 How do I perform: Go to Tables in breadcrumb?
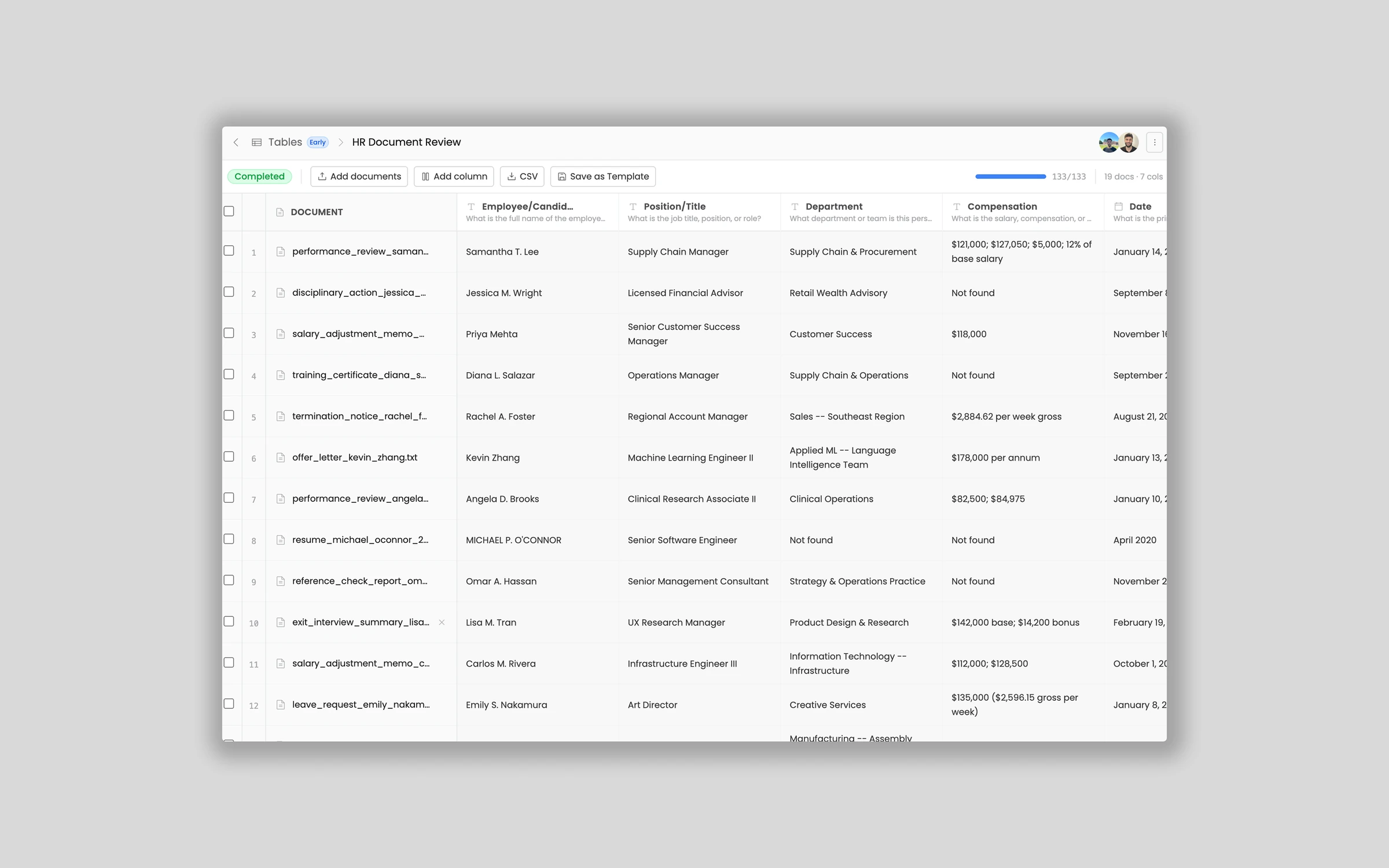(x=285, y=142)
